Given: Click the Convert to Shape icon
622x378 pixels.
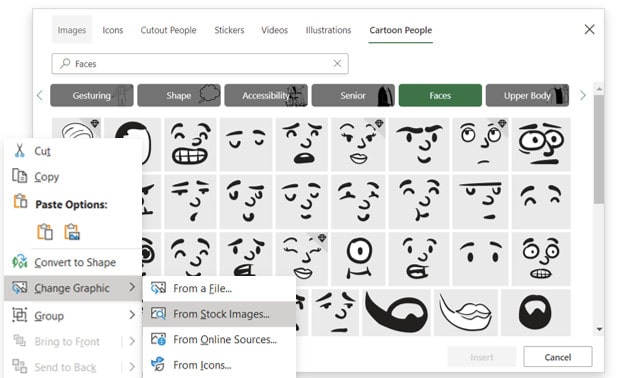Looking at the screenshot, I should tap(19, 262).
